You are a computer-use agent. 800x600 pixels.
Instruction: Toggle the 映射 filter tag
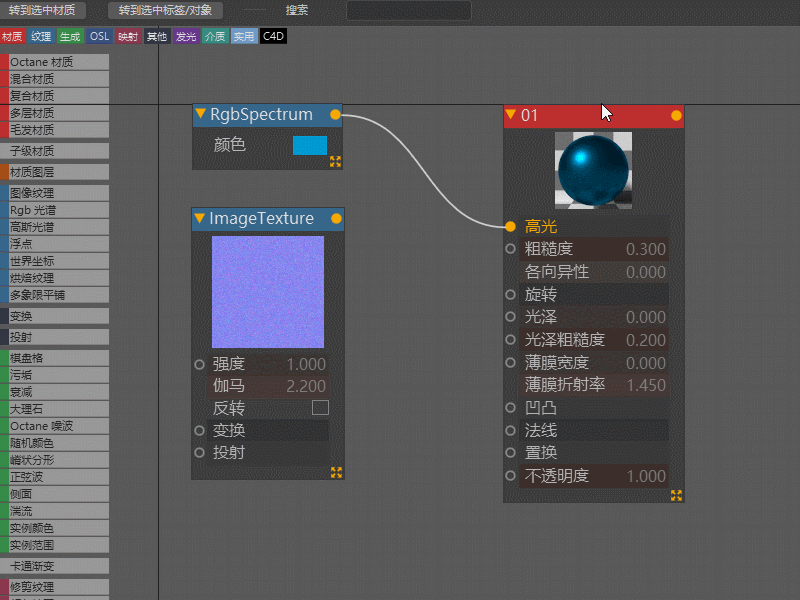click(x=128, y=36)
